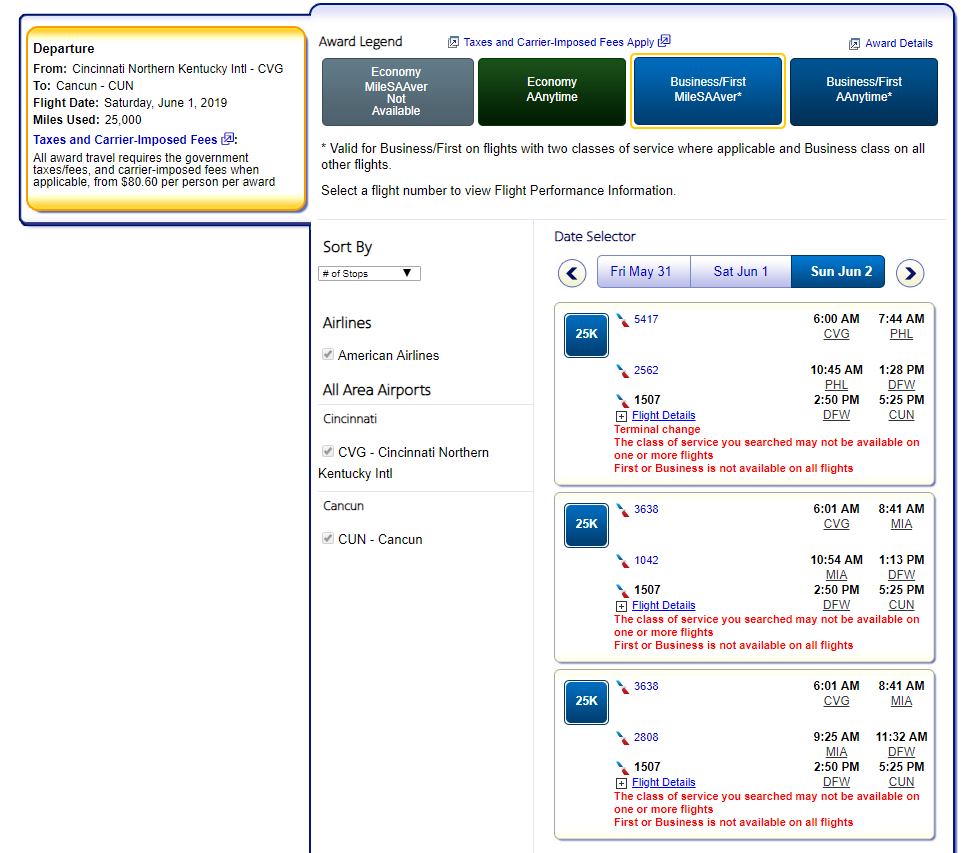Expand Flight Details for the first itinerary
967x853 pixels.
tap(663, 415)
